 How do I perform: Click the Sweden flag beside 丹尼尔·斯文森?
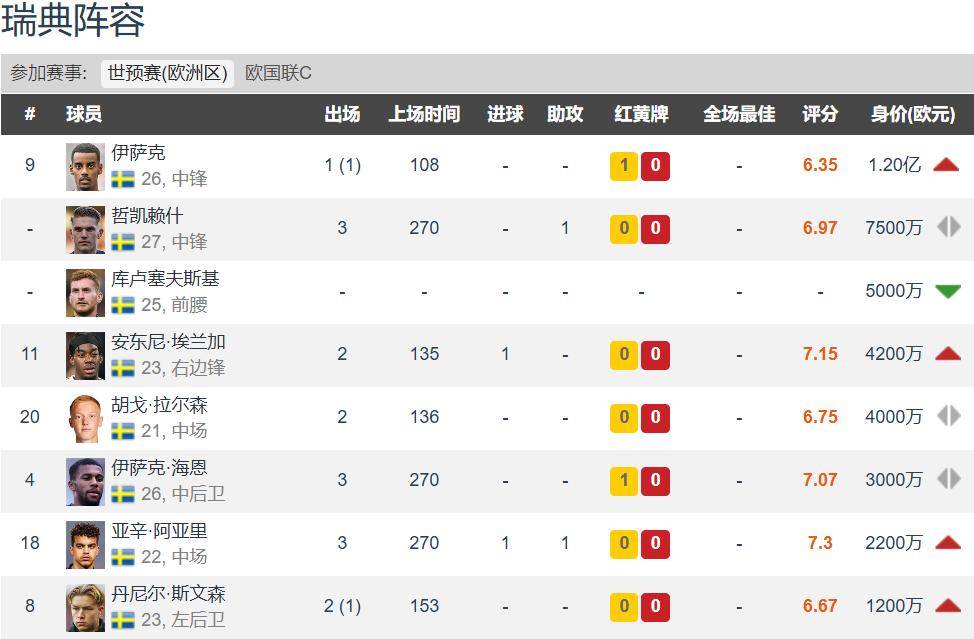point(122,618)
